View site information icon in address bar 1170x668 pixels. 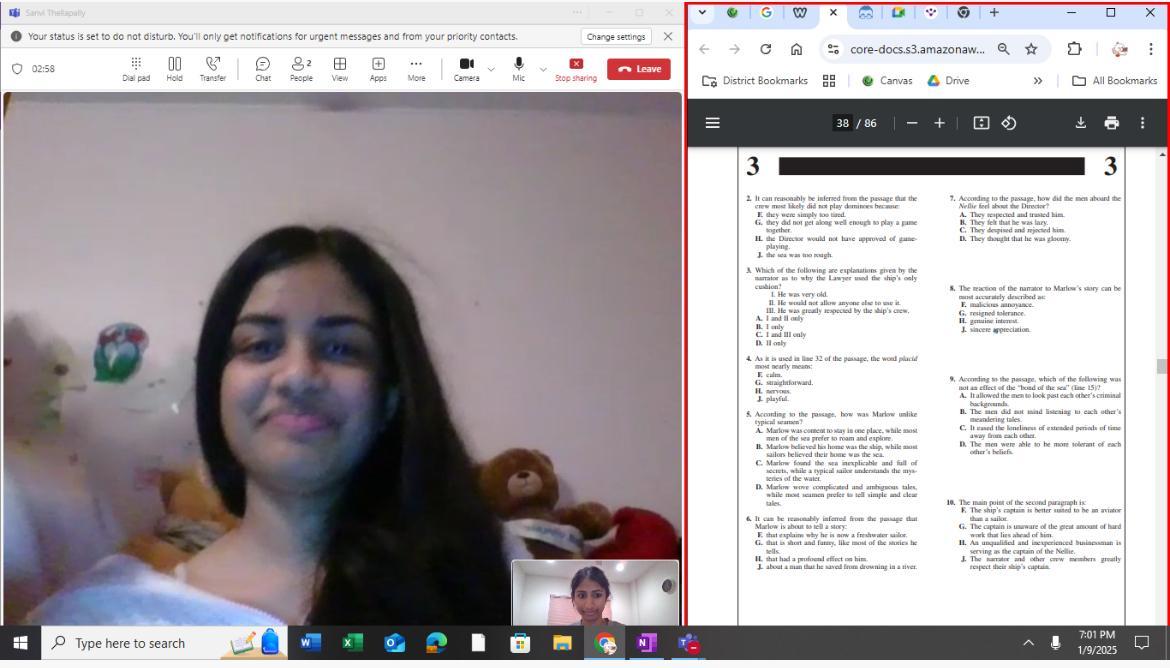click(833, 49)
